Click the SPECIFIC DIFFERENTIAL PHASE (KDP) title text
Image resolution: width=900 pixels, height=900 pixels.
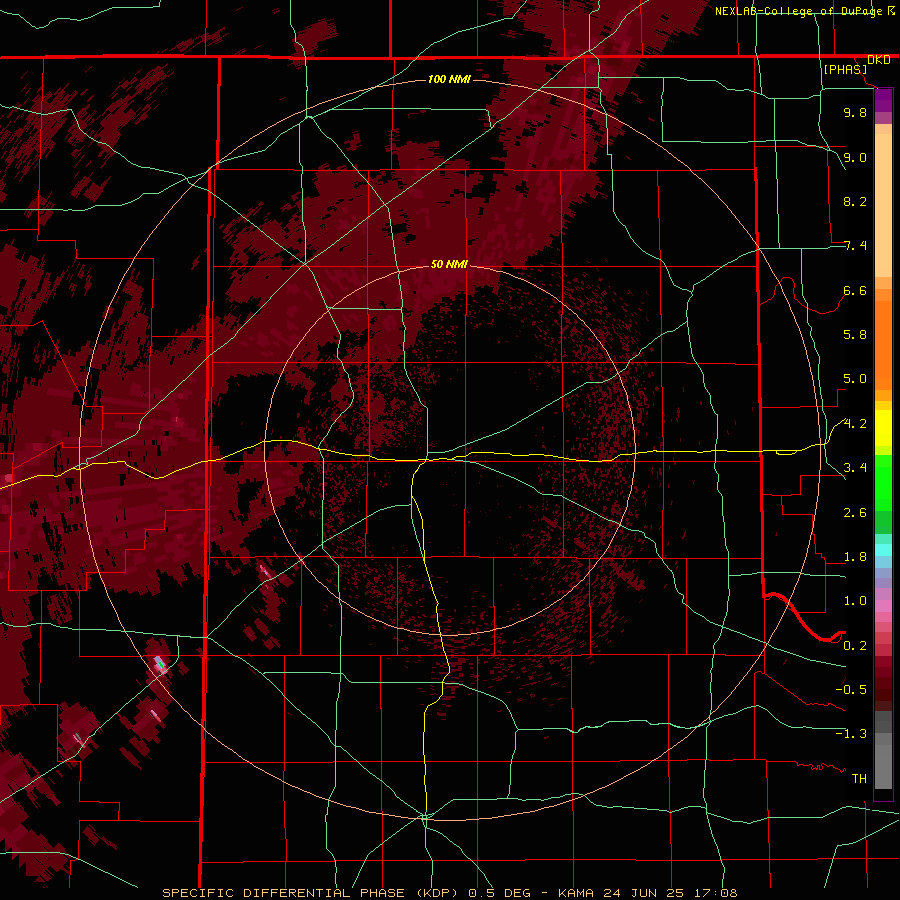click(312, 893)
